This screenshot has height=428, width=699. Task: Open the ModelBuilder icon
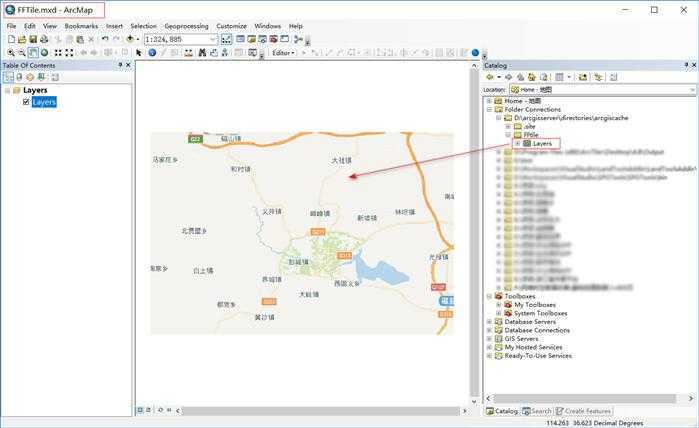click(298, 40)
